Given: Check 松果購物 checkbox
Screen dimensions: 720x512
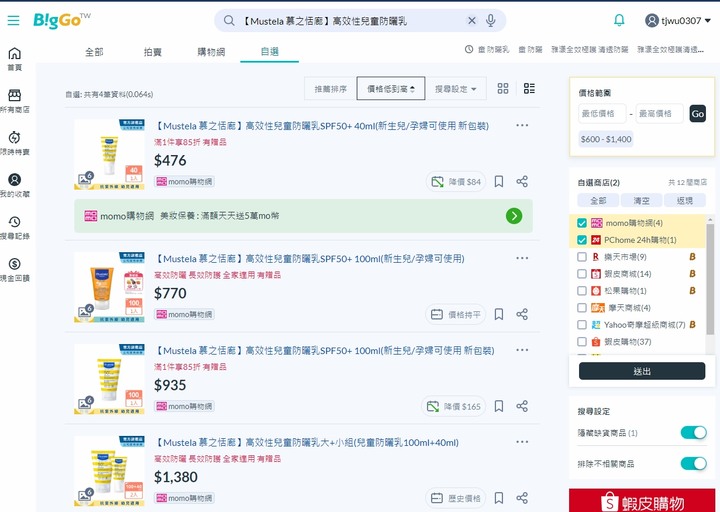Looking at the screenshot, I should [x=582, y=291].
